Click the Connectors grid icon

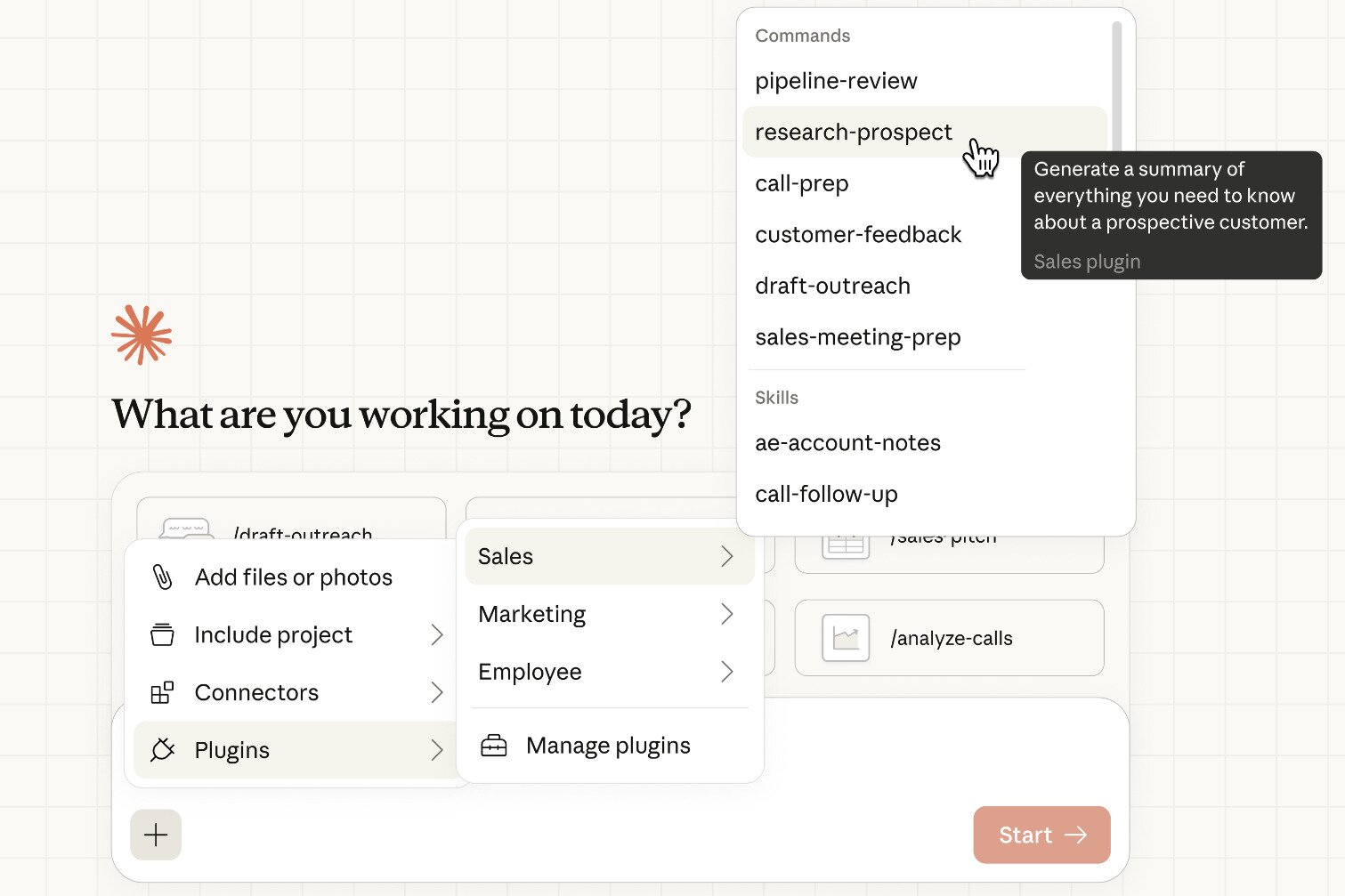click(x=162, y=693)
